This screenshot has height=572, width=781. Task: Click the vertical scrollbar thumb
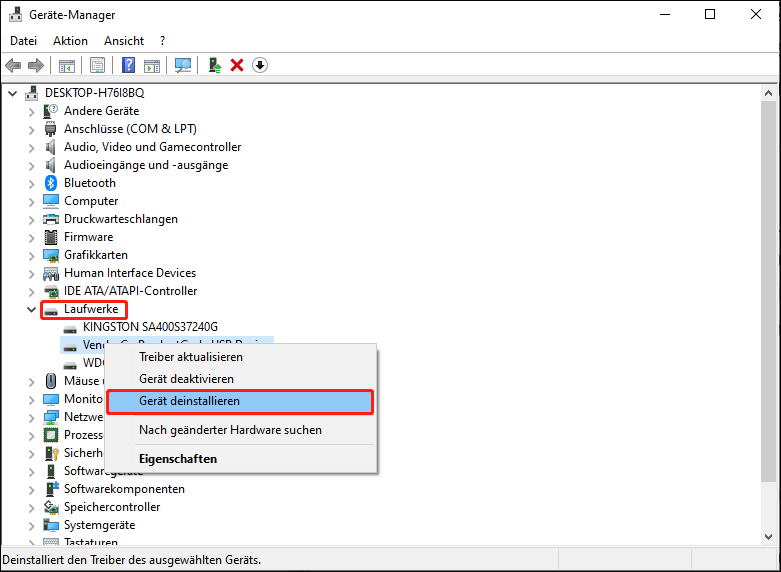768,290
